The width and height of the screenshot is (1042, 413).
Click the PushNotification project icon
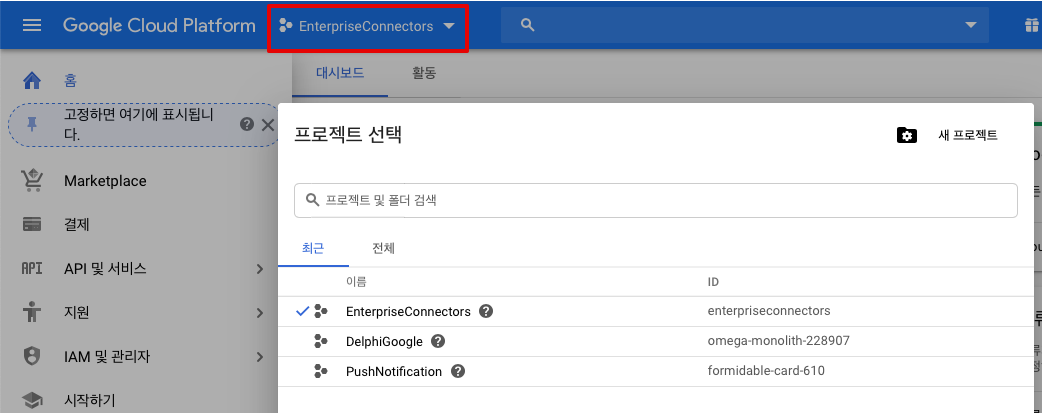[321, 372]
